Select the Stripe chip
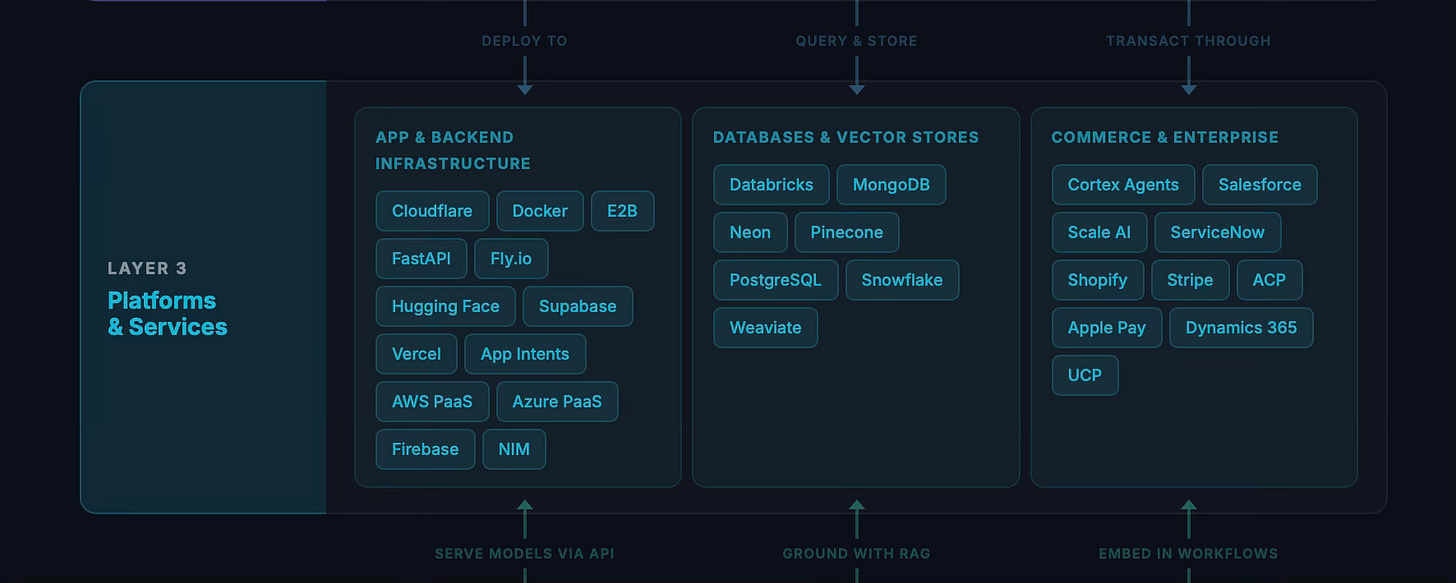This screenshot has width=1456, height=583. 1190,280
